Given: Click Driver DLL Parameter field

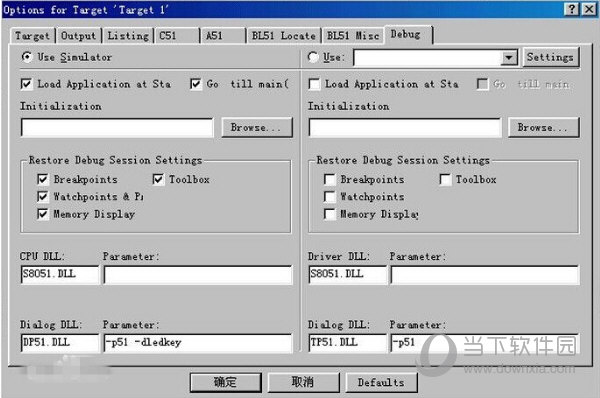Looking at the screenshot, I should click(x=485, y=274).
